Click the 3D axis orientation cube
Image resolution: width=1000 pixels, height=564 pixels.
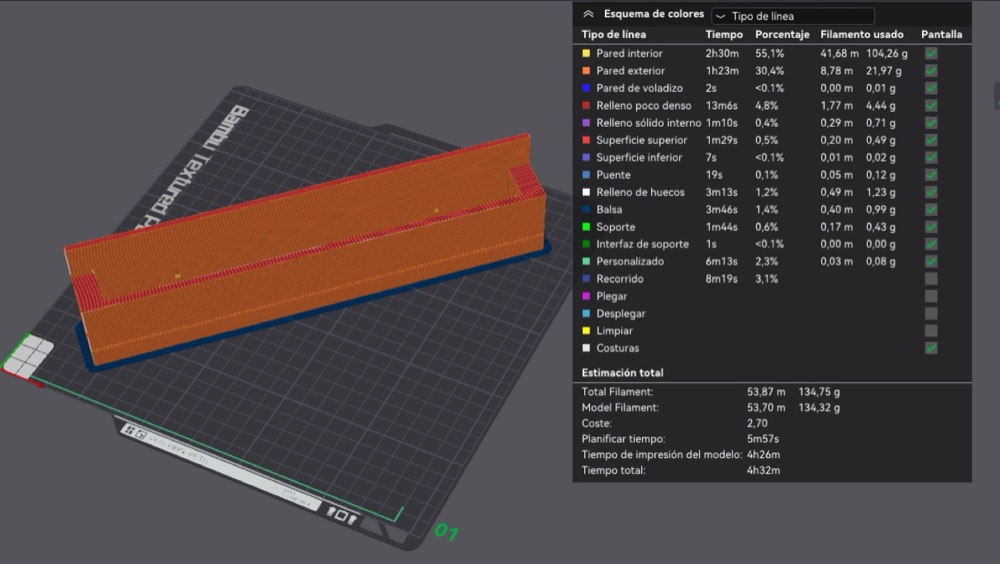click(x=28, y=356)
